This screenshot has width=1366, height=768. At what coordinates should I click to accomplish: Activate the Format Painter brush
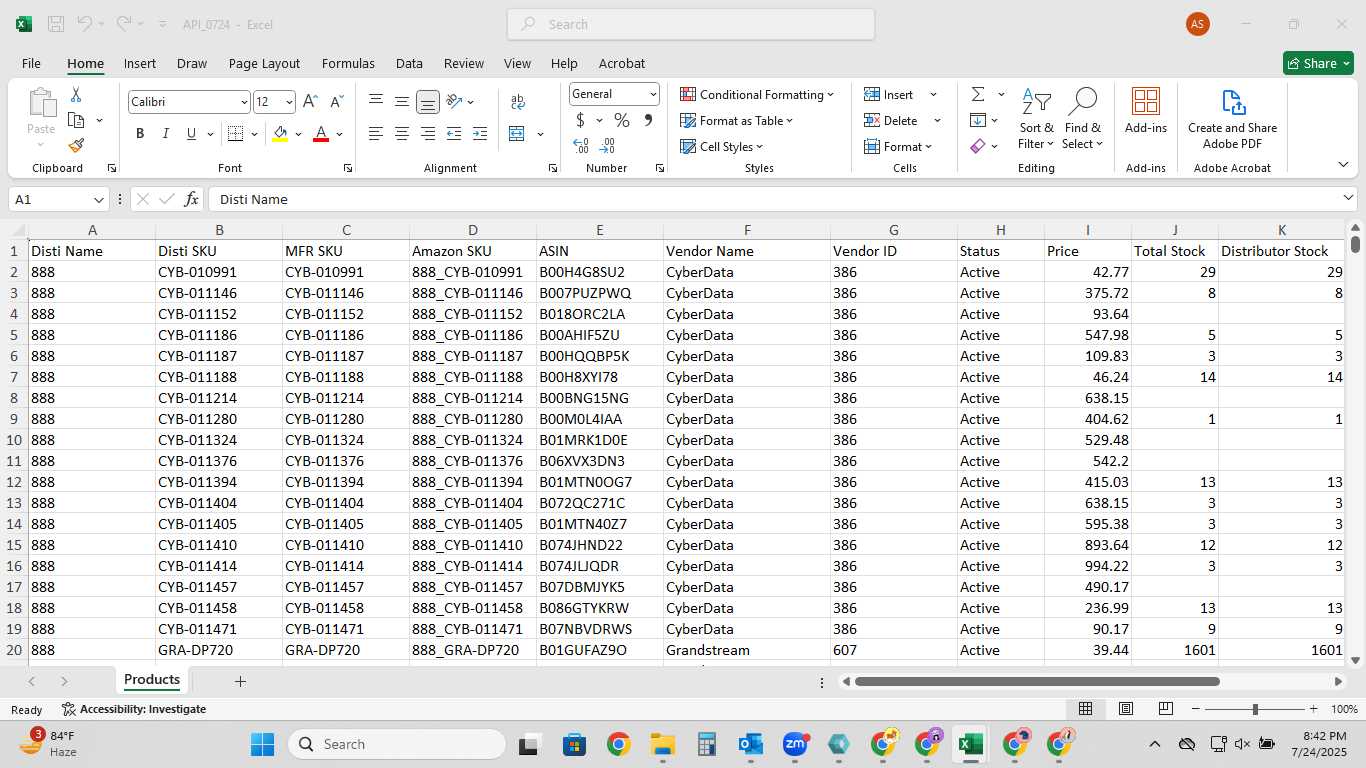tap(76, 146)
